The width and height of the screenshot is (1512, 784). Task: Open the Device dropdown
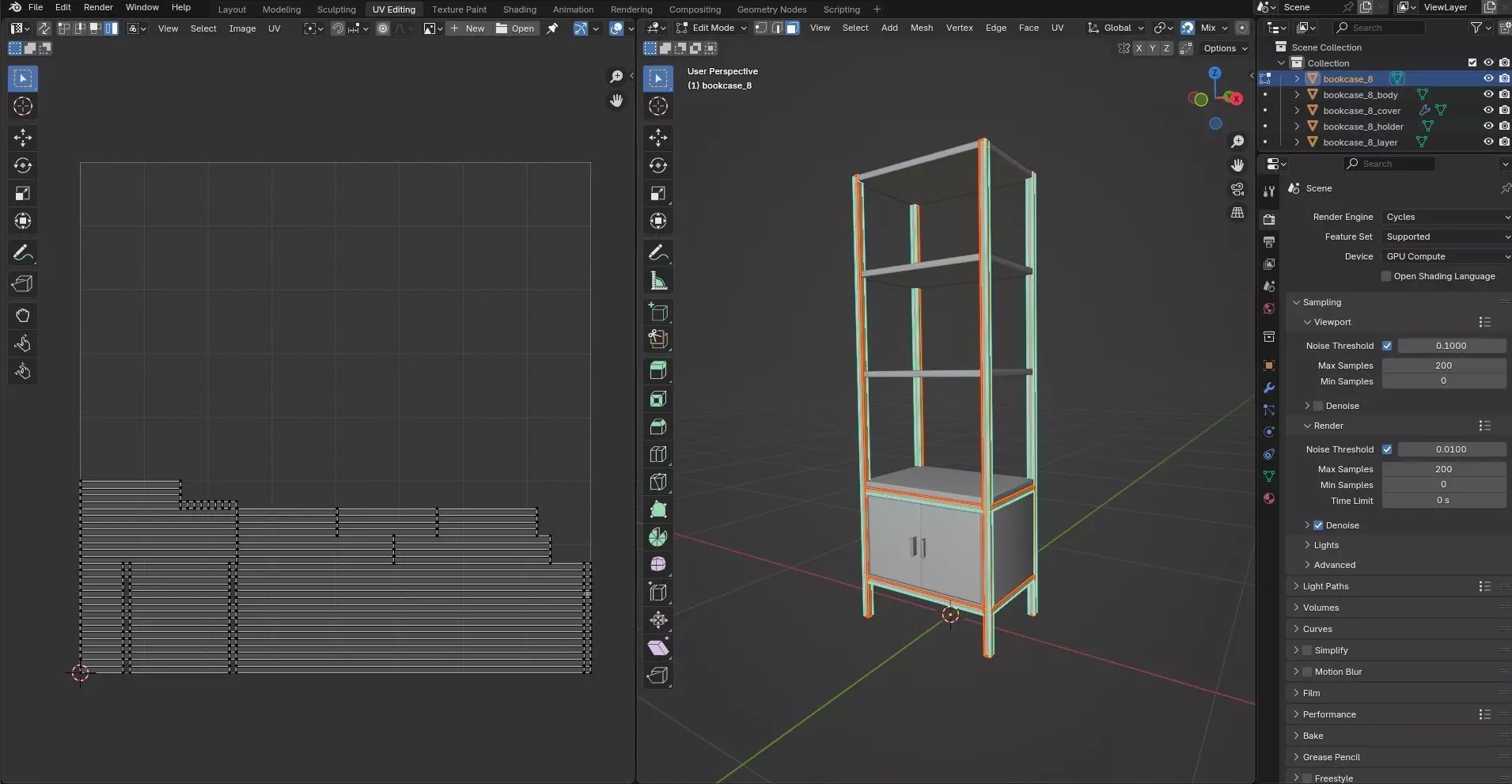point(1446,256)
